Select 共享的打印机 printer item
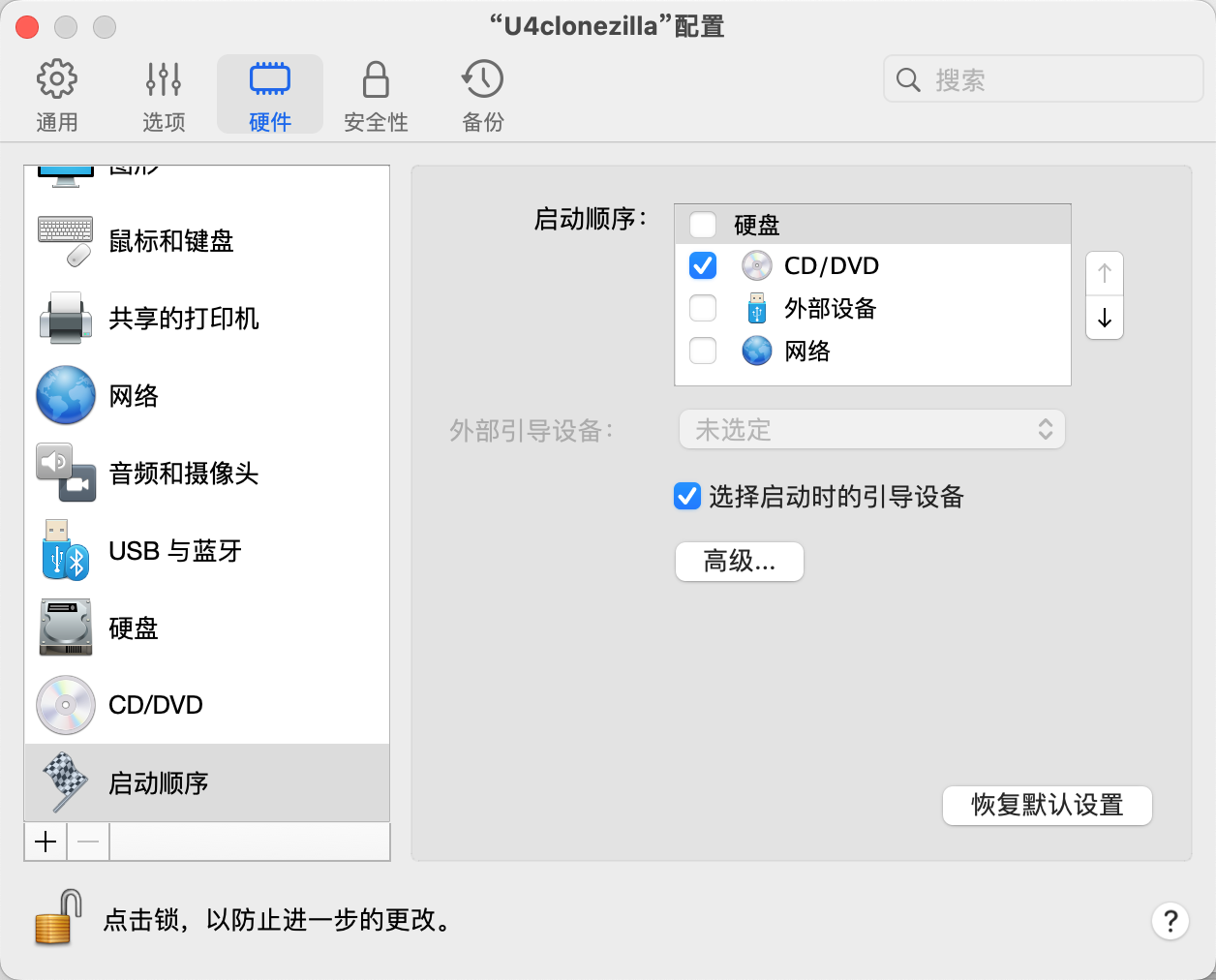 point(183,319)
